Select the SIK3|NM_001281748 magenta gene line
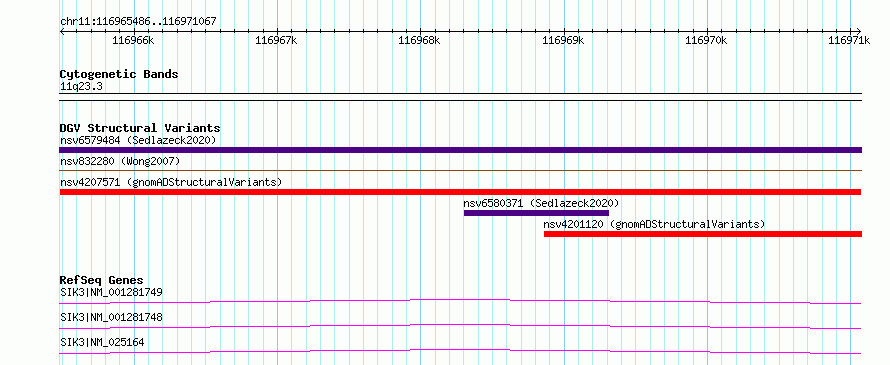This screenshot has width=890, height=365. pos(460,326)
